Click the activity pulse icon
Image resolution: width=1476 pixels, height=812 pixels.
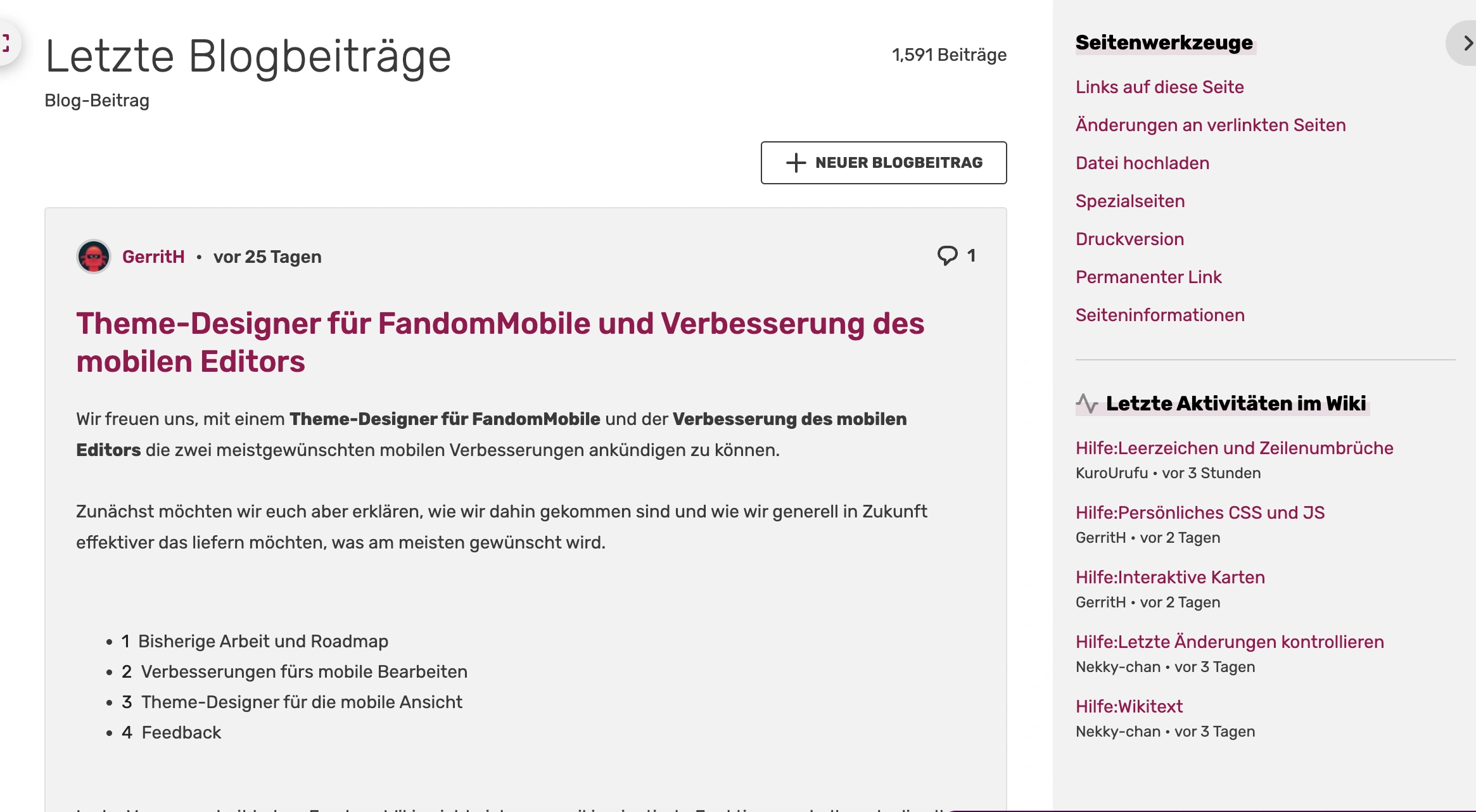[1087, 403]
